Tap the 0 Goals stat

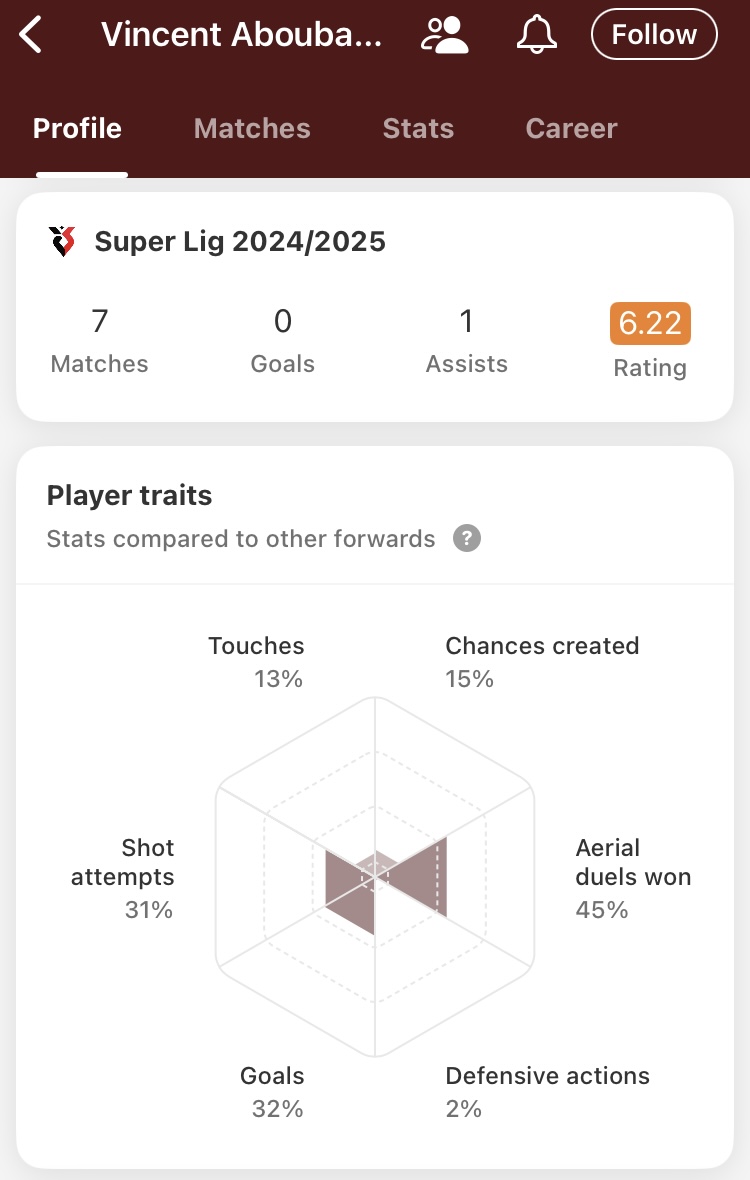[x=282, y=340]
